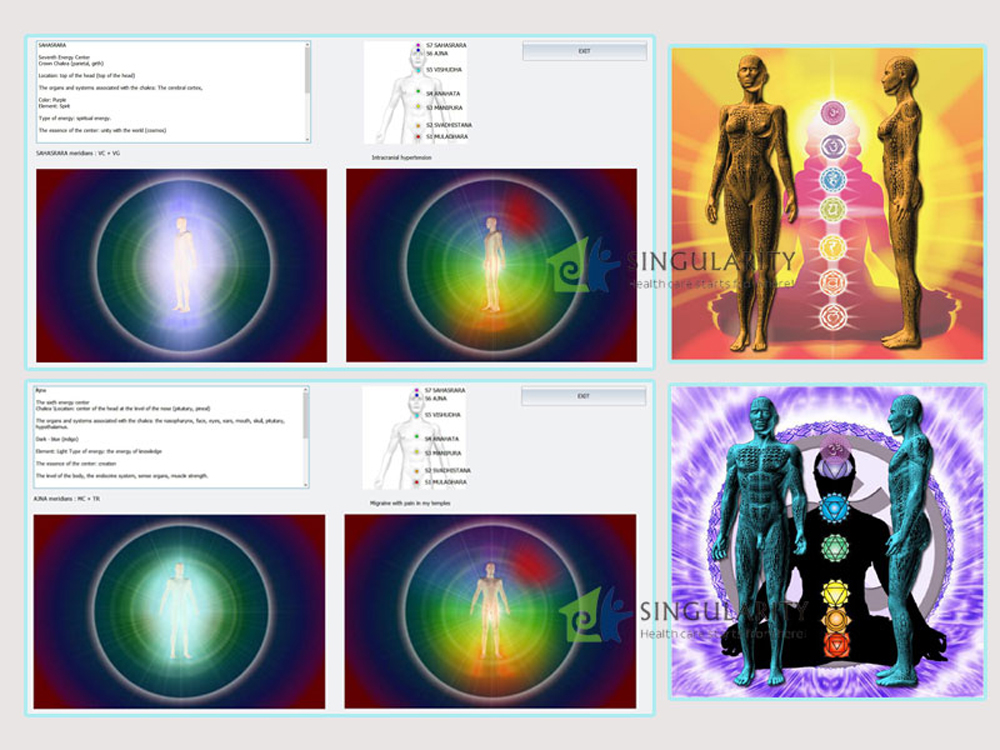Select the S4 Anahata chakra in the bottom panel

(x=417, y=439)
